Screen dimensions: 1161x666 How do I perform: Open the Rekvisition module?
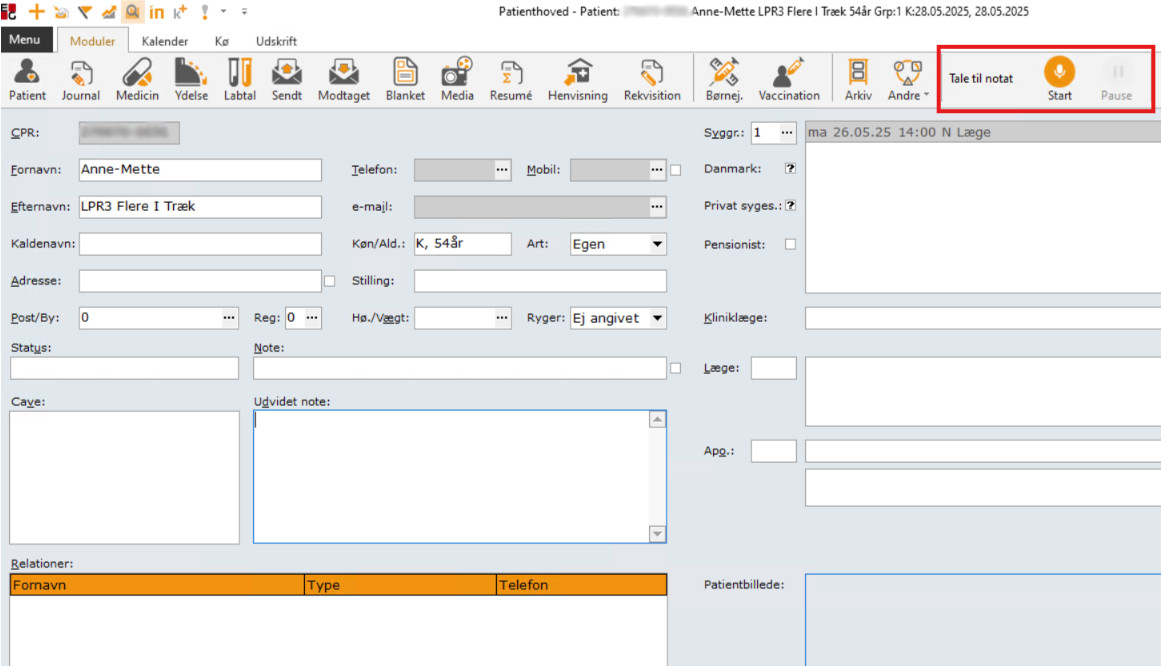(x=652, y=80)
